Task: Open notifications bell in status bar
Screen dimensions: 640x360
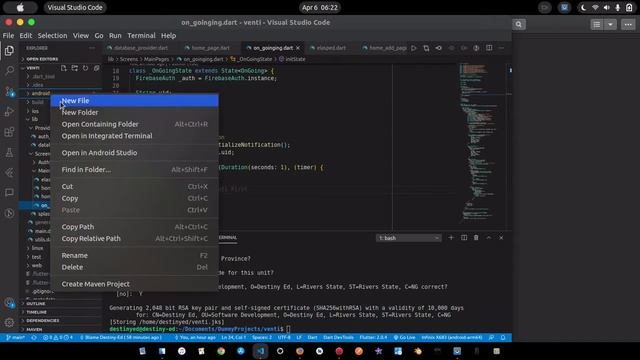Action: (x=503, y=338)
